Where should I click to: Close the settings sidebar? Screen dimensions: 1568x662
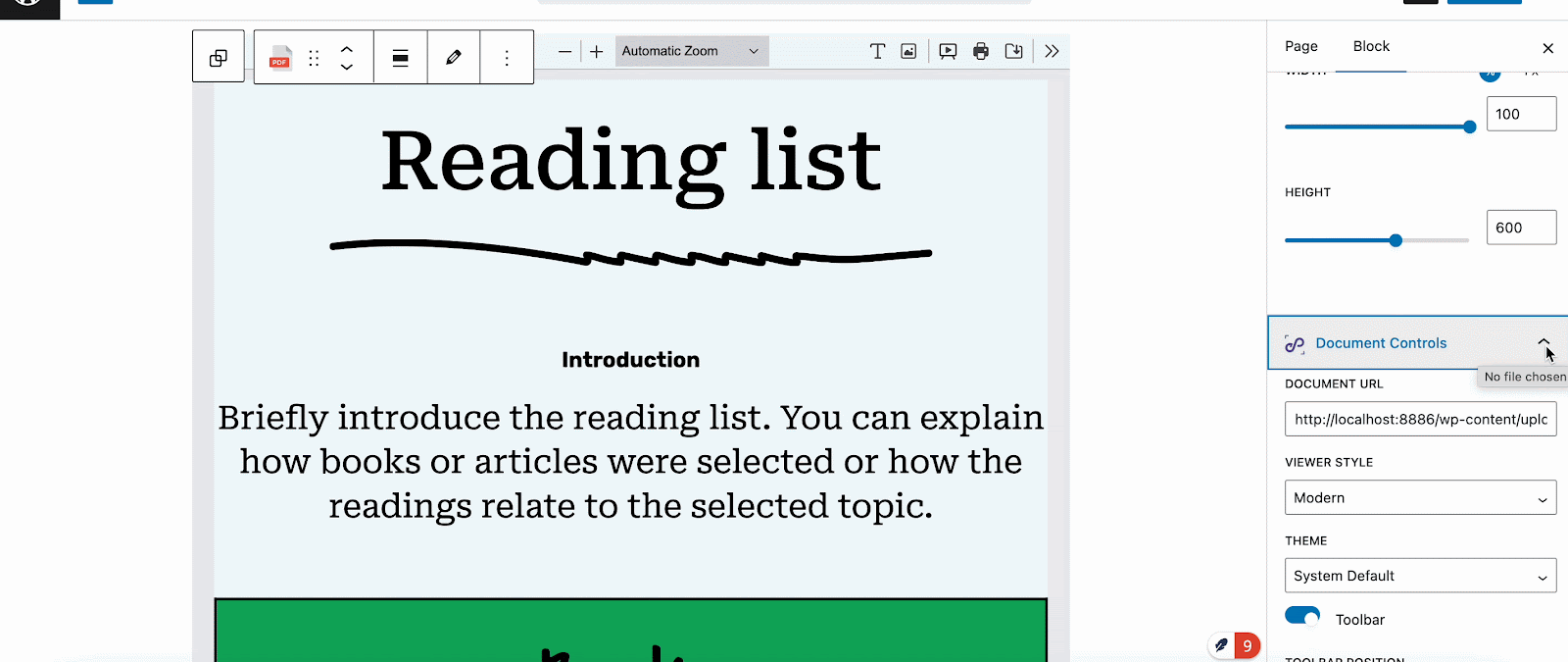pos(1548,48)
